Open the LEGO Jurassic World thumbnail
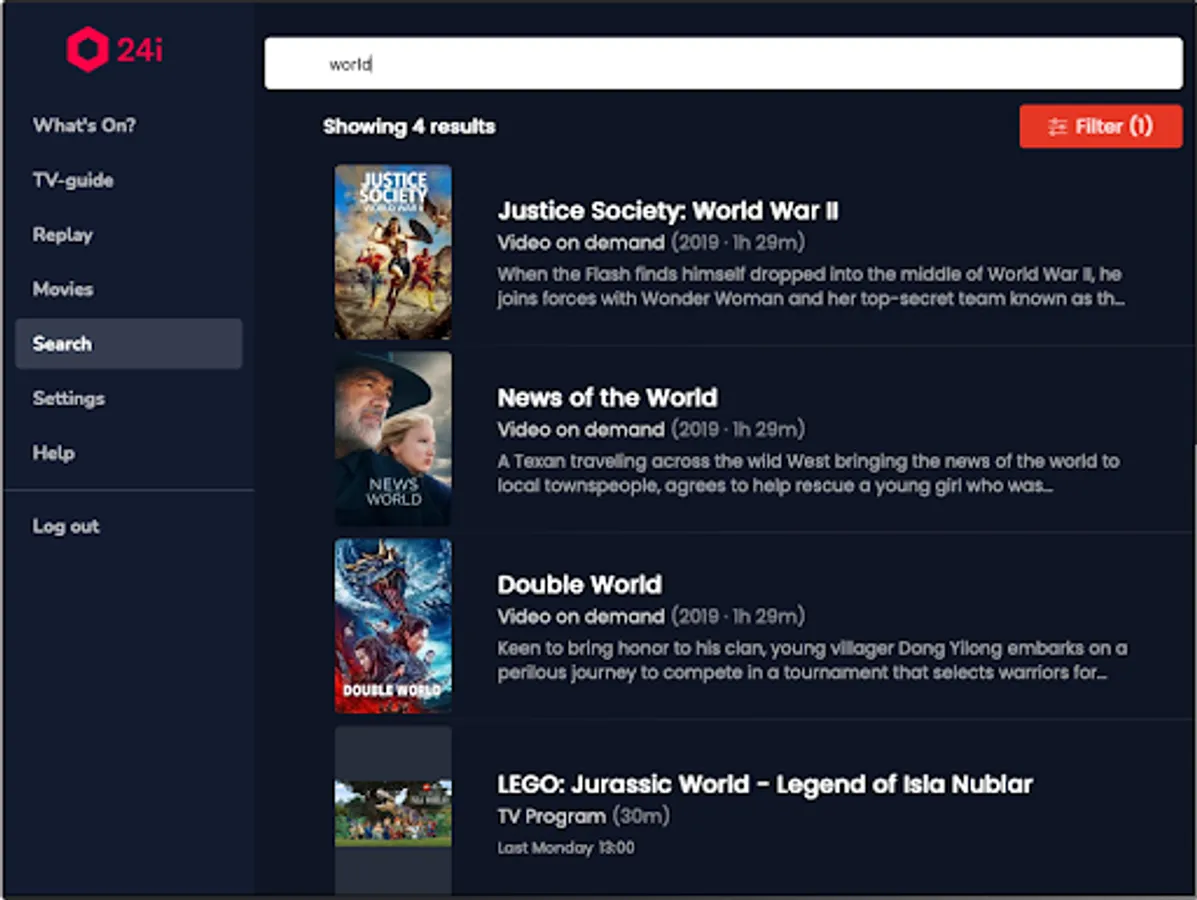This screenshot has width=1197, height=900. click(393, 809)
